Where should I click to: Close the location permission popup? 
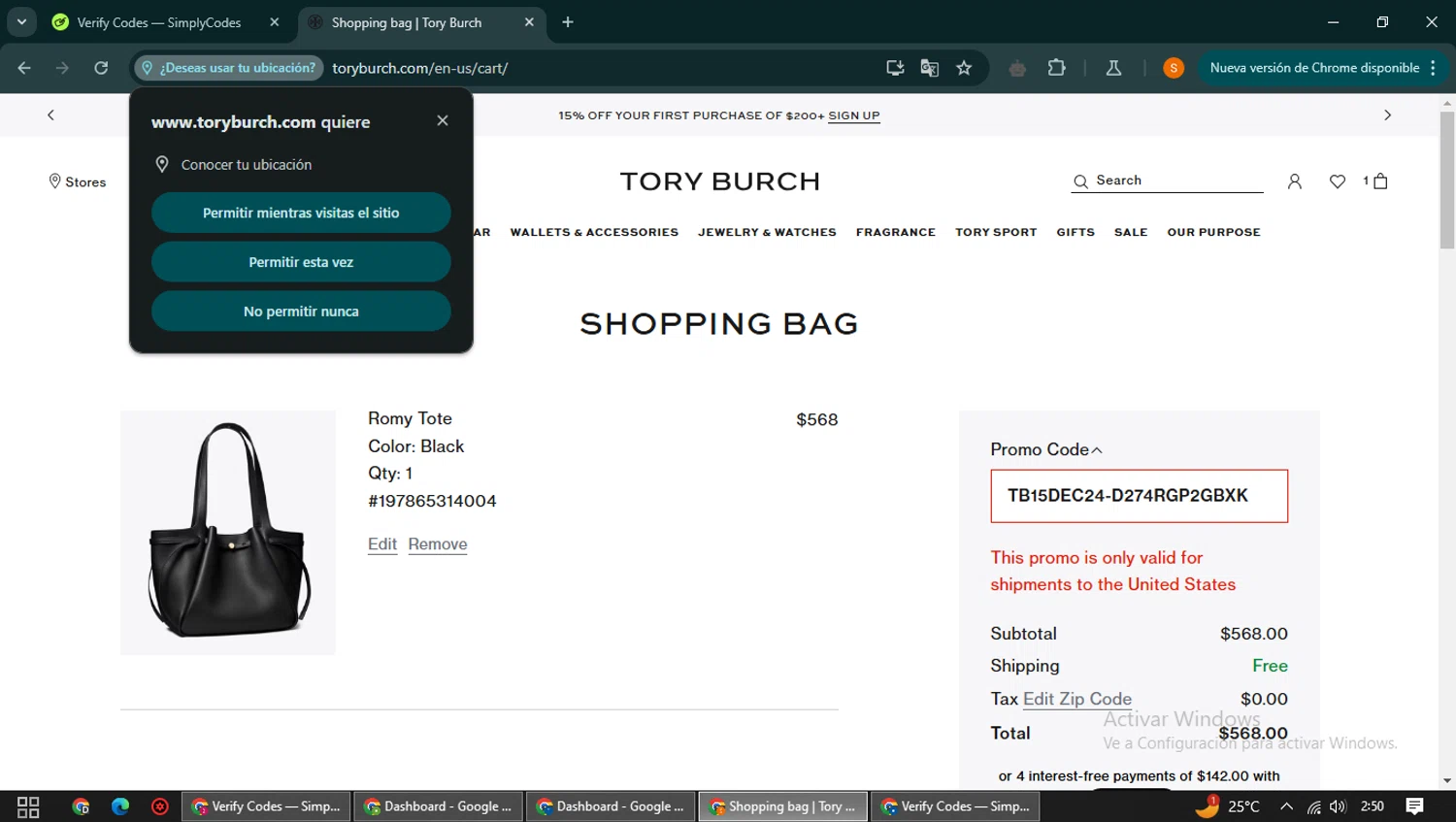443,120
